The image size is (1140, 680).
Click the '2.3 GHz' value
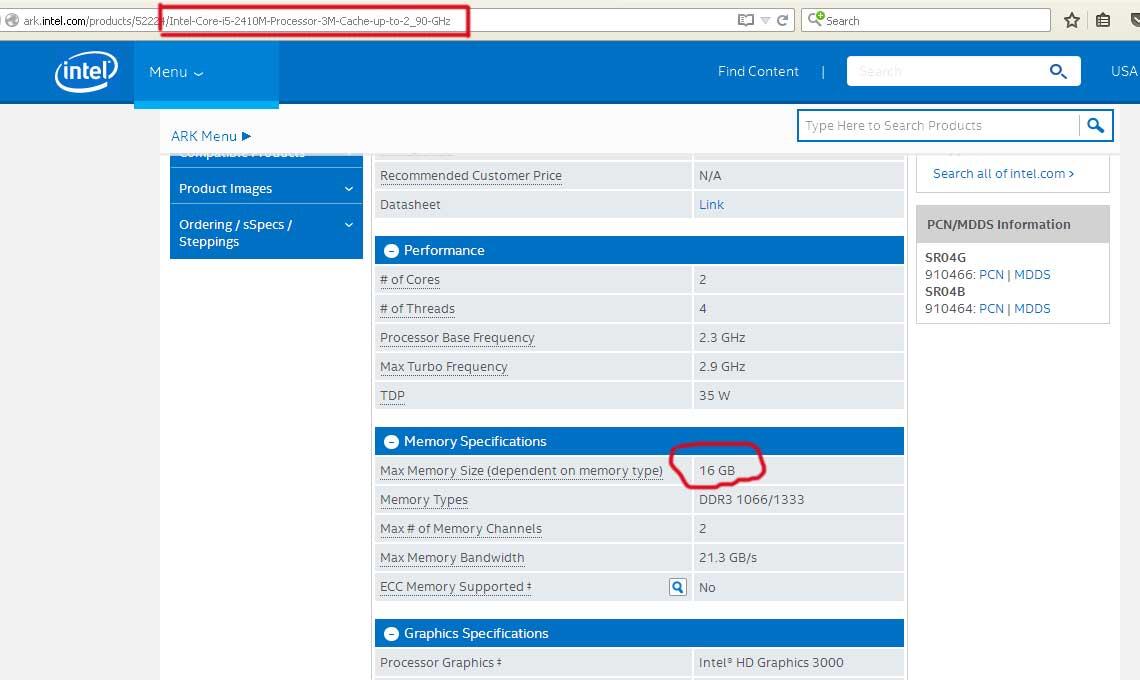click(722, 337)
